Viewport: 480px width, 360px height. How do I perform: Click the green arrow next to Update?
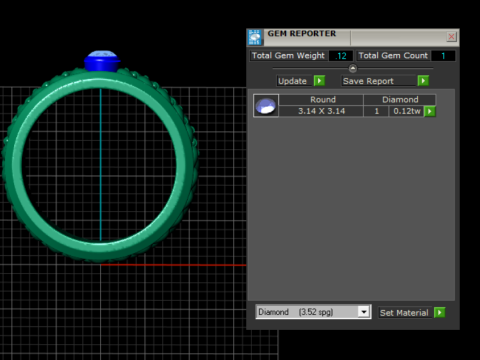pyautogui.click(x=319, y=81)
